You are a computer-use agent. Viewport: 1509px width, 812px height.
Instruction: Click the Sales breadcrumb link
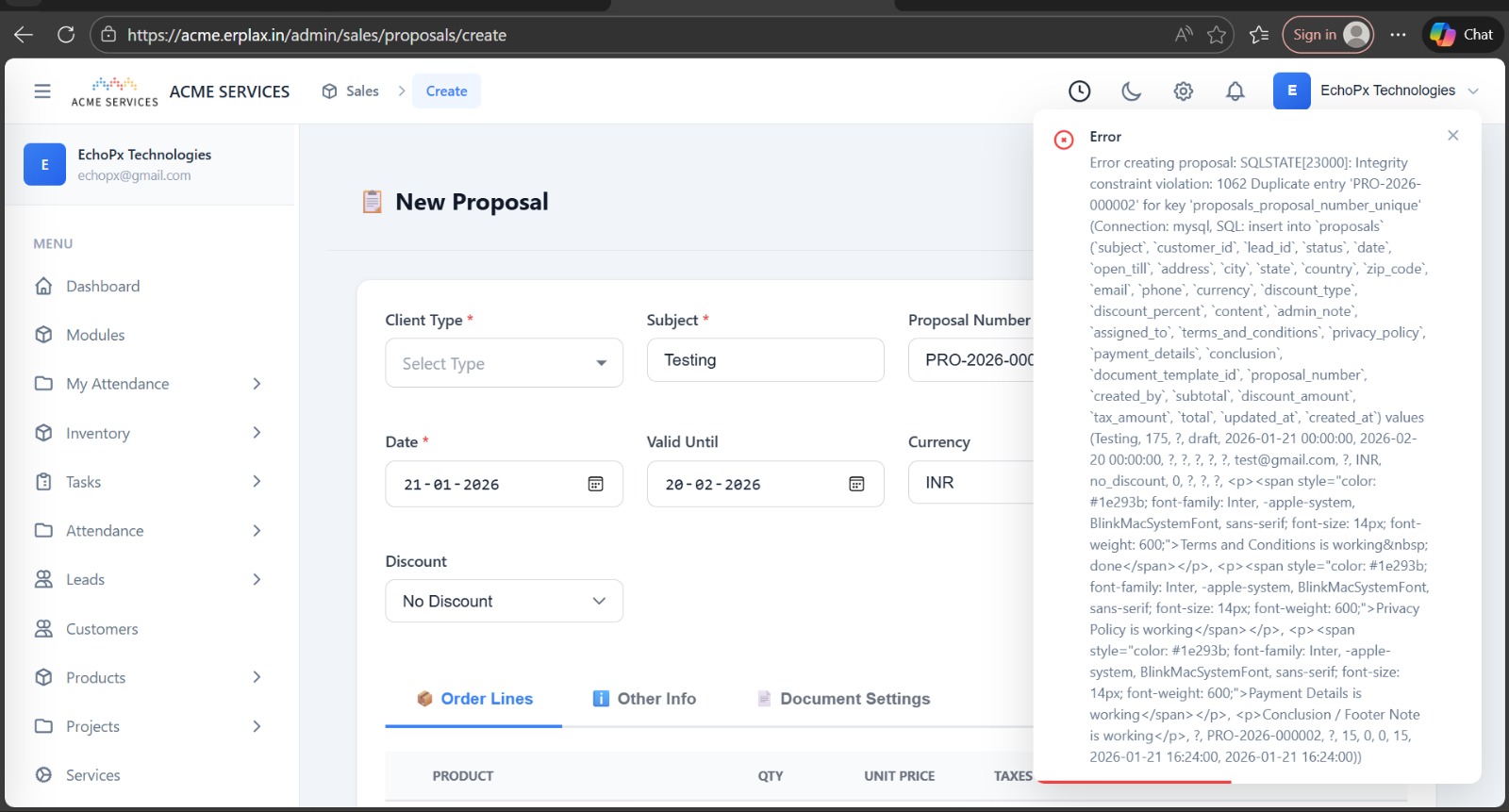pyautogui.click(x=361, y=91)
